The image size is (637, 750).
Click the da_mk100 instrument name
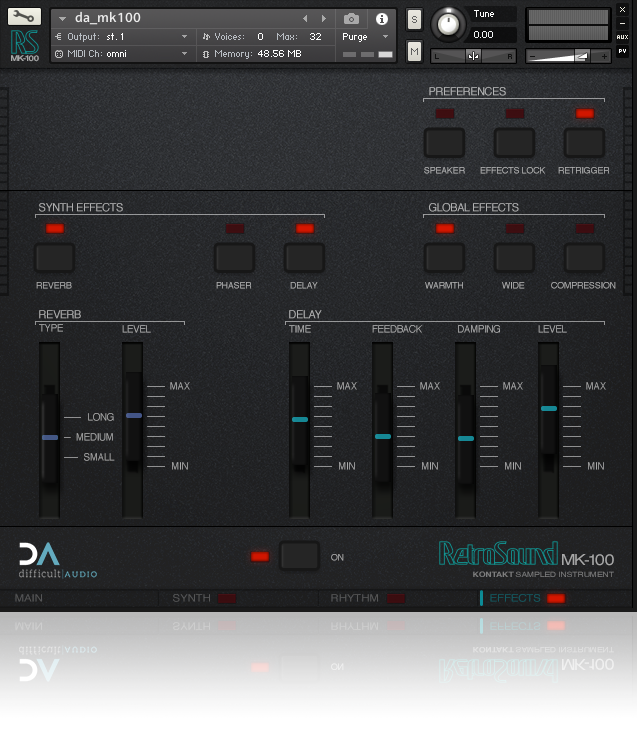point(108,18)
